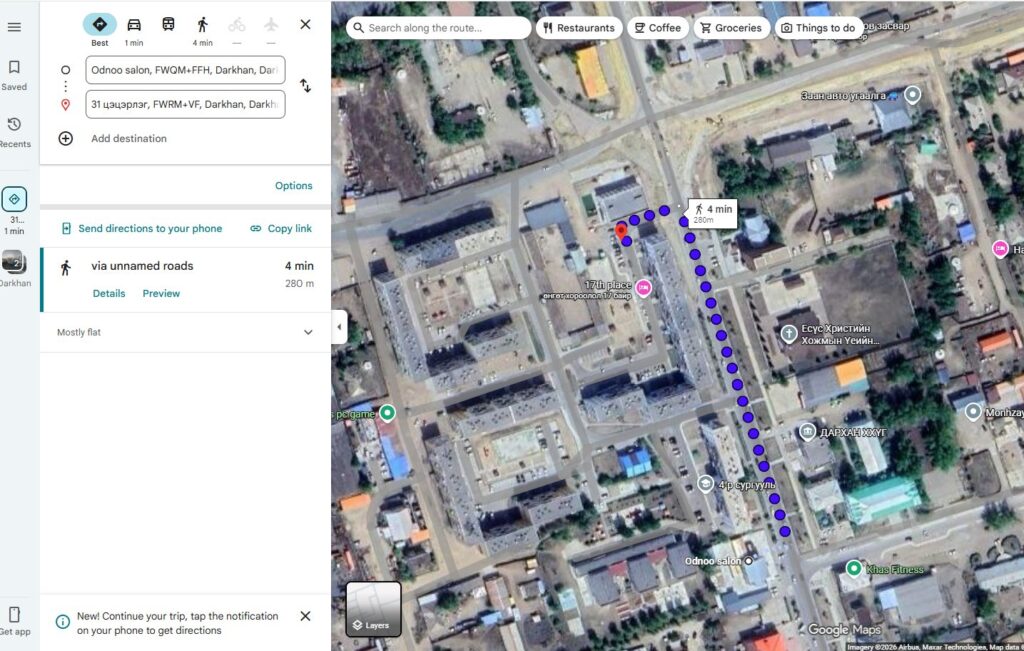This screenshot has height=651, width=1024.
Task: Select Best travel mode option
Action: tap(99, 25)
